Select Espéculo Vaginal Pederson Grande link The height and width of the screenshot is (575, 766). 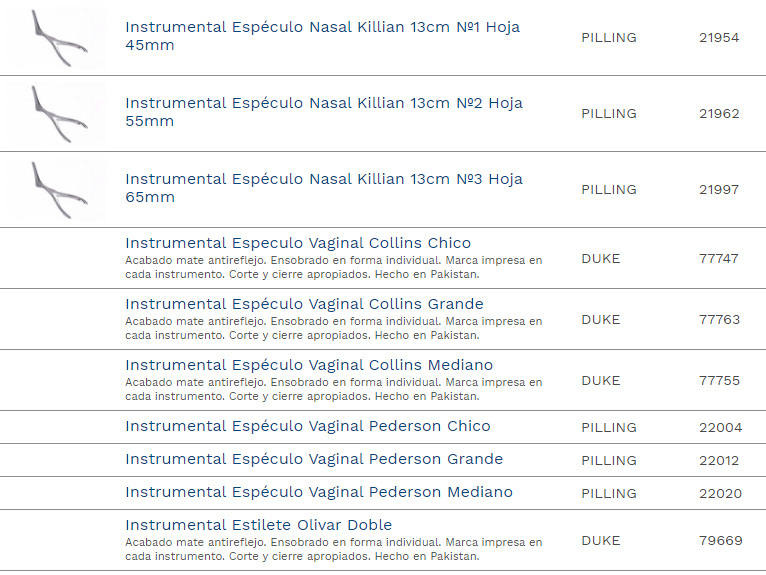[314, 459]
